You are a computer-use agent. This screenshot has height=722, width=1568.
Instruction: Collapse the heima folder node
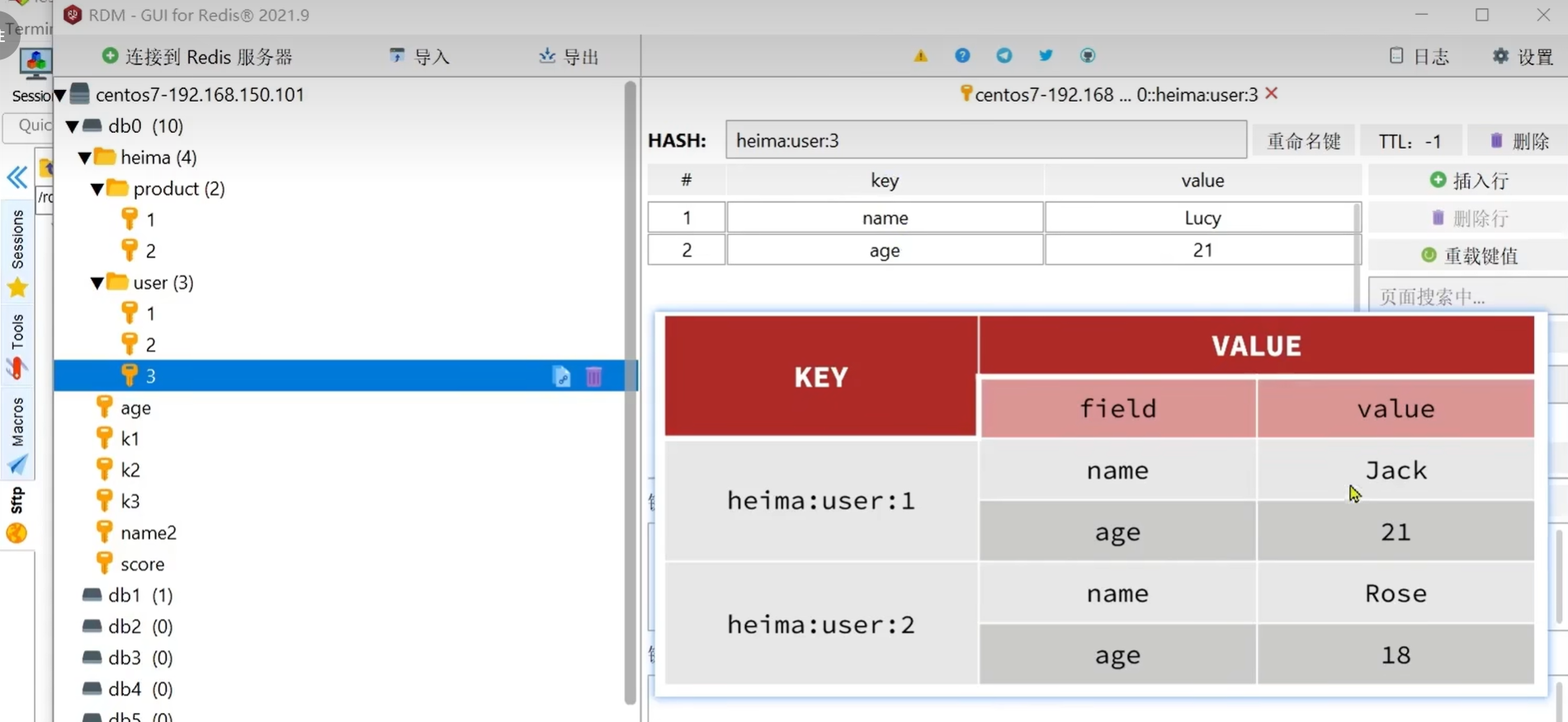85,158
